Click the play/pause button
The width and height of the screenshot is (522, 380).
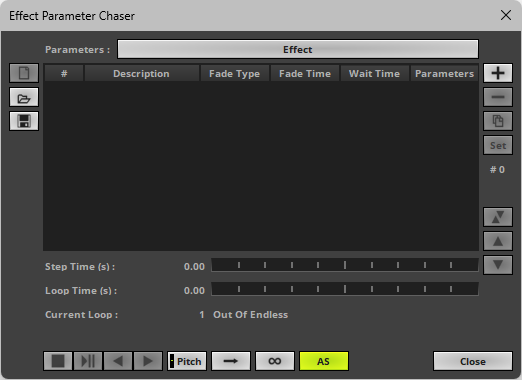point(88,361)
